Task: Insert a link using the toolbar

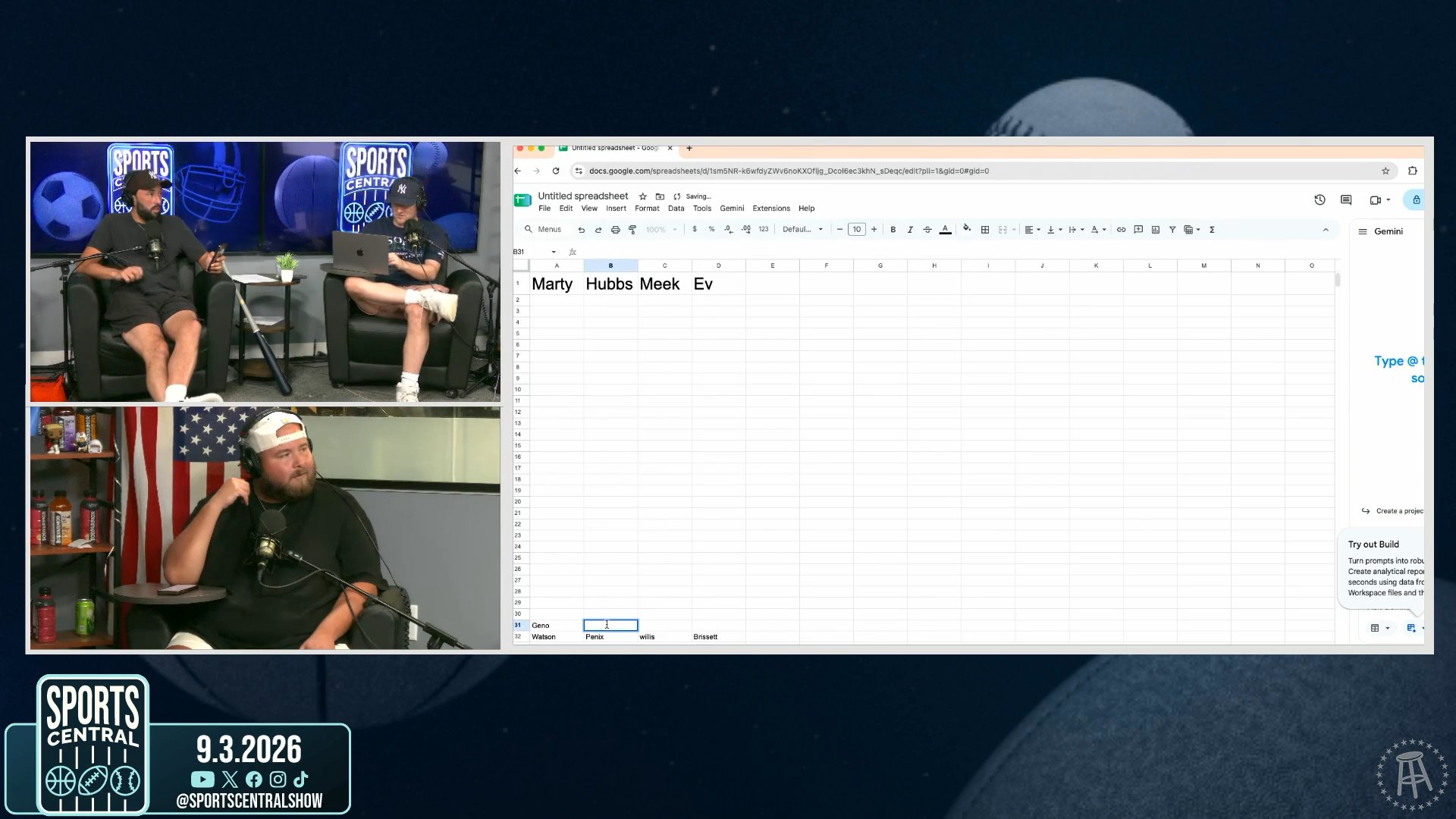Action: 1121,230
